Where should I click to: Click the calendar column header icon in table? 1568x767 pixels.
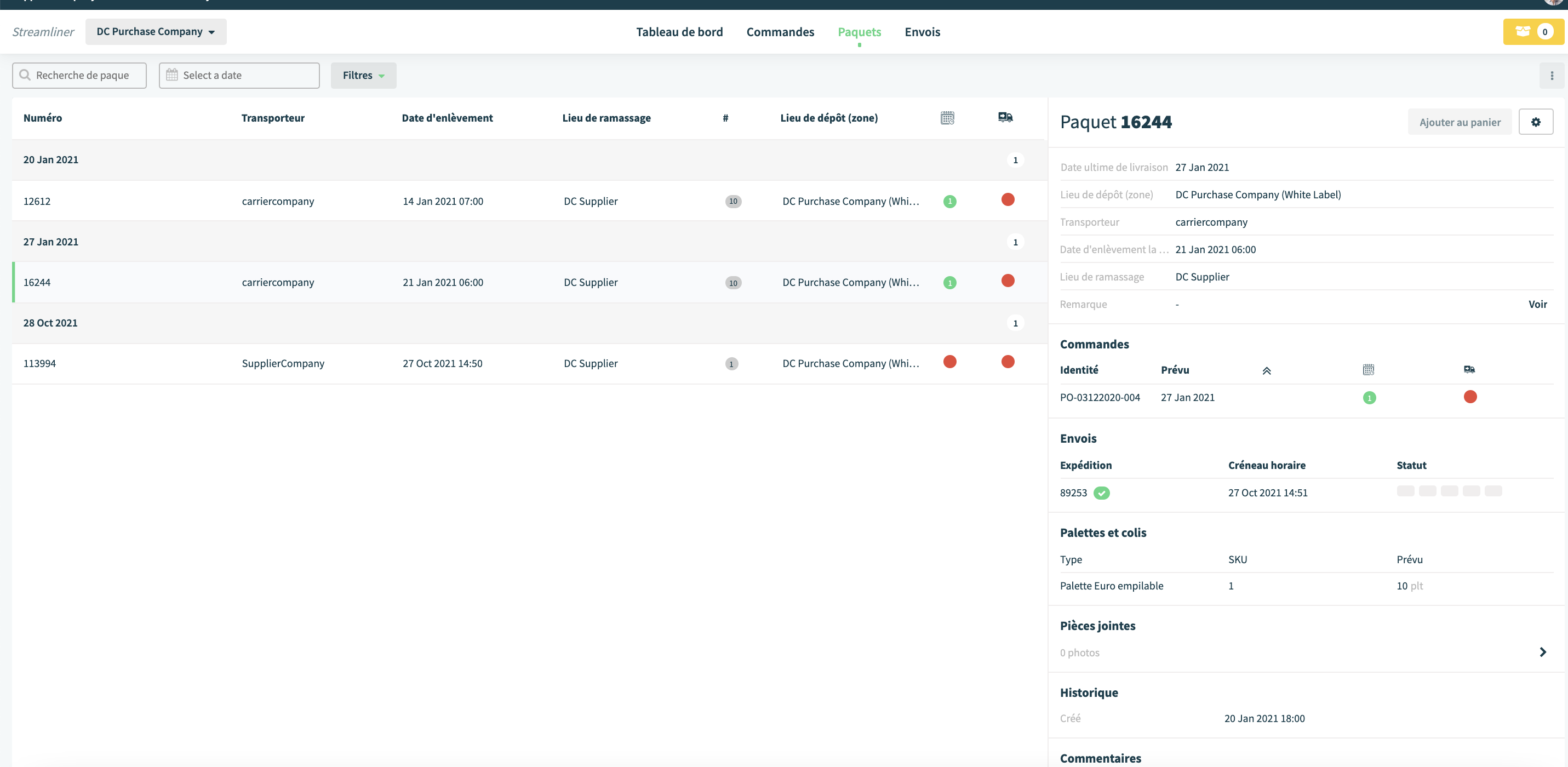click(947, 117)
